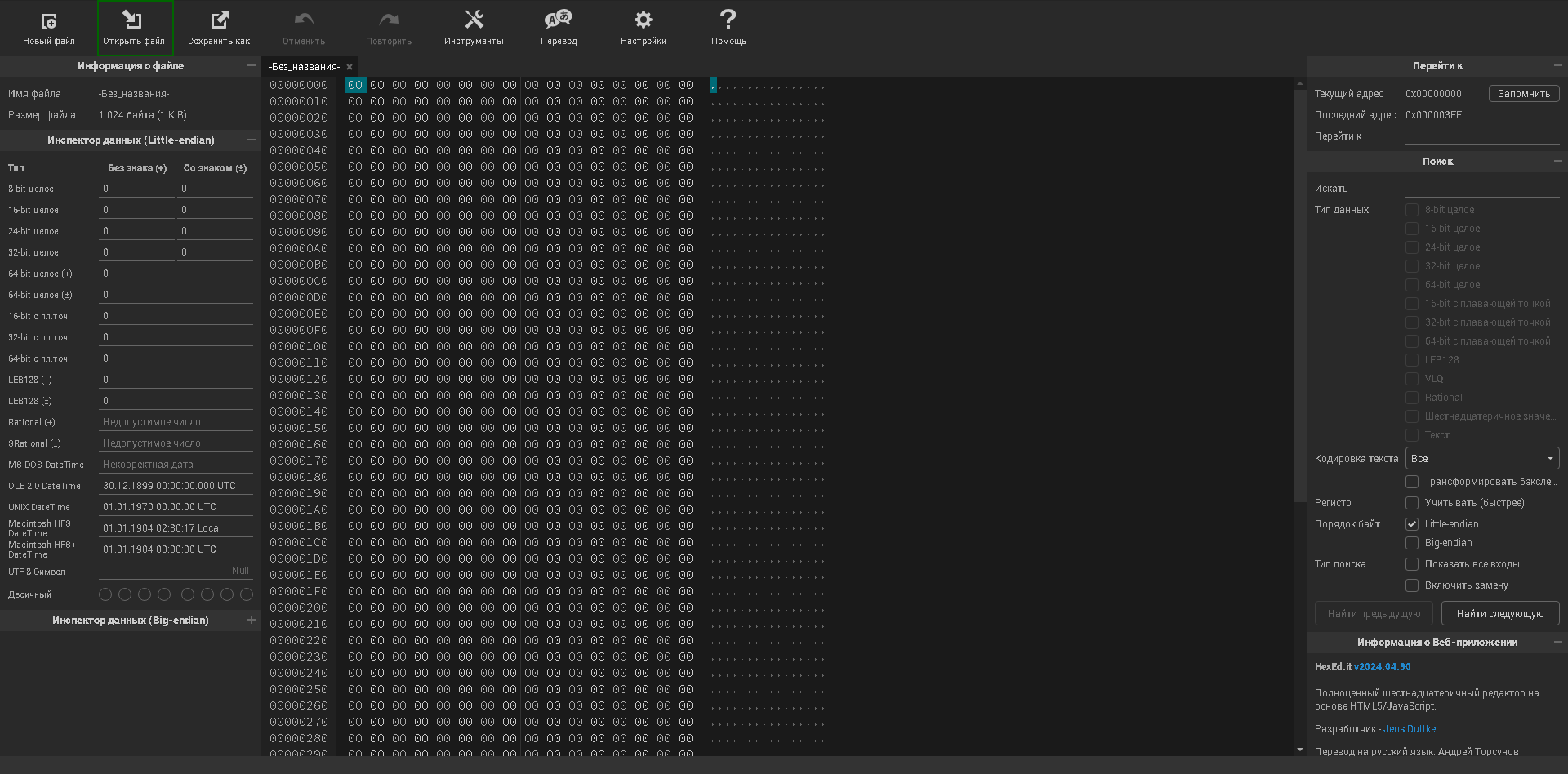Open the Jens Duttke developer link
Image resolution: width=1568 pixels, height=774 pixels.
1410,729
